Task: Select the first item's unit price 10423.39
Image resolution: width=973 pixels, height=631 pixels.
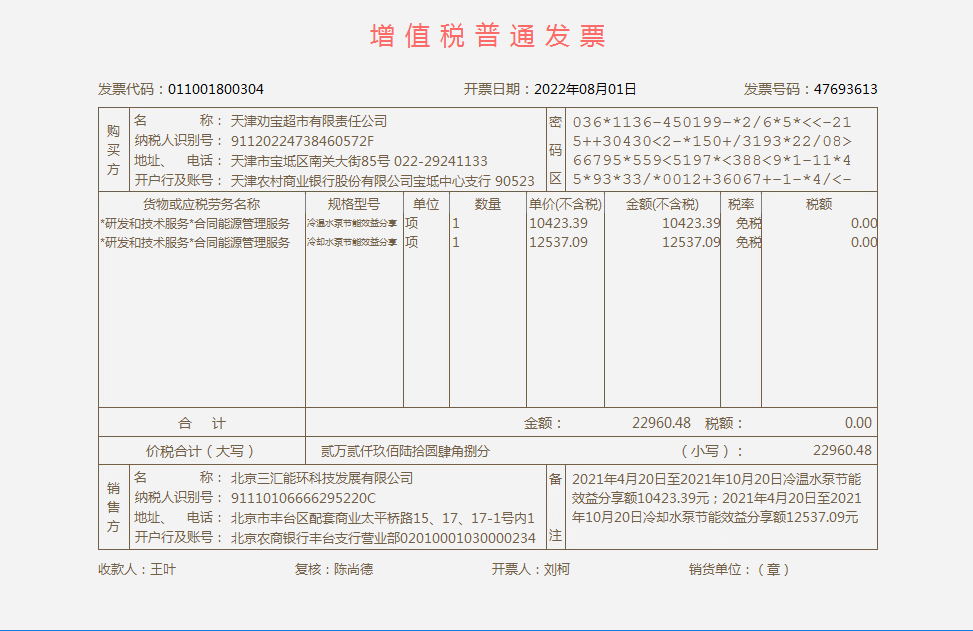Action: coord(558,223)
